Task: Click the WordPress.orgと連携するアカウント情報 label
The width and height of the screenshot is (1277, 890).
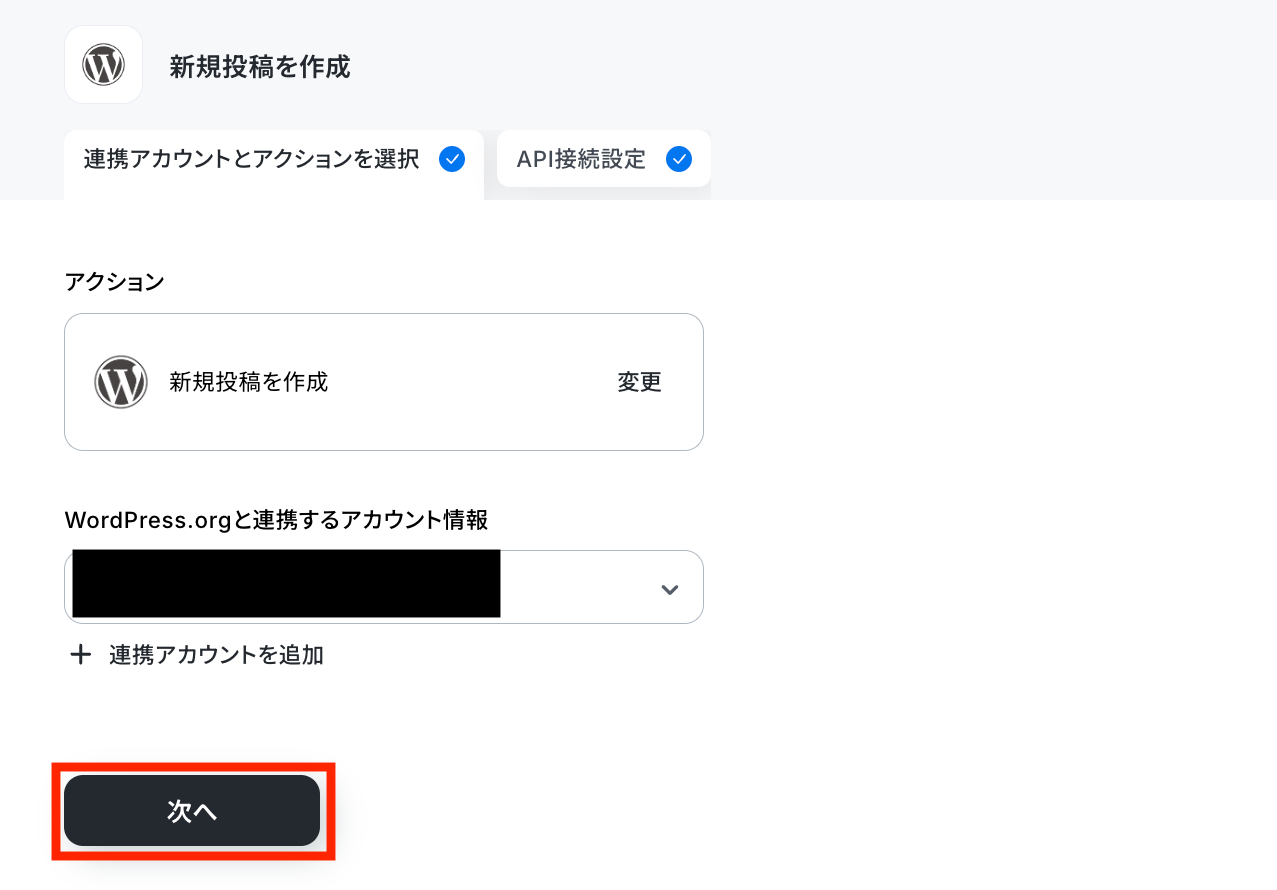Action: pyautogui.click(x=276, y=520)
